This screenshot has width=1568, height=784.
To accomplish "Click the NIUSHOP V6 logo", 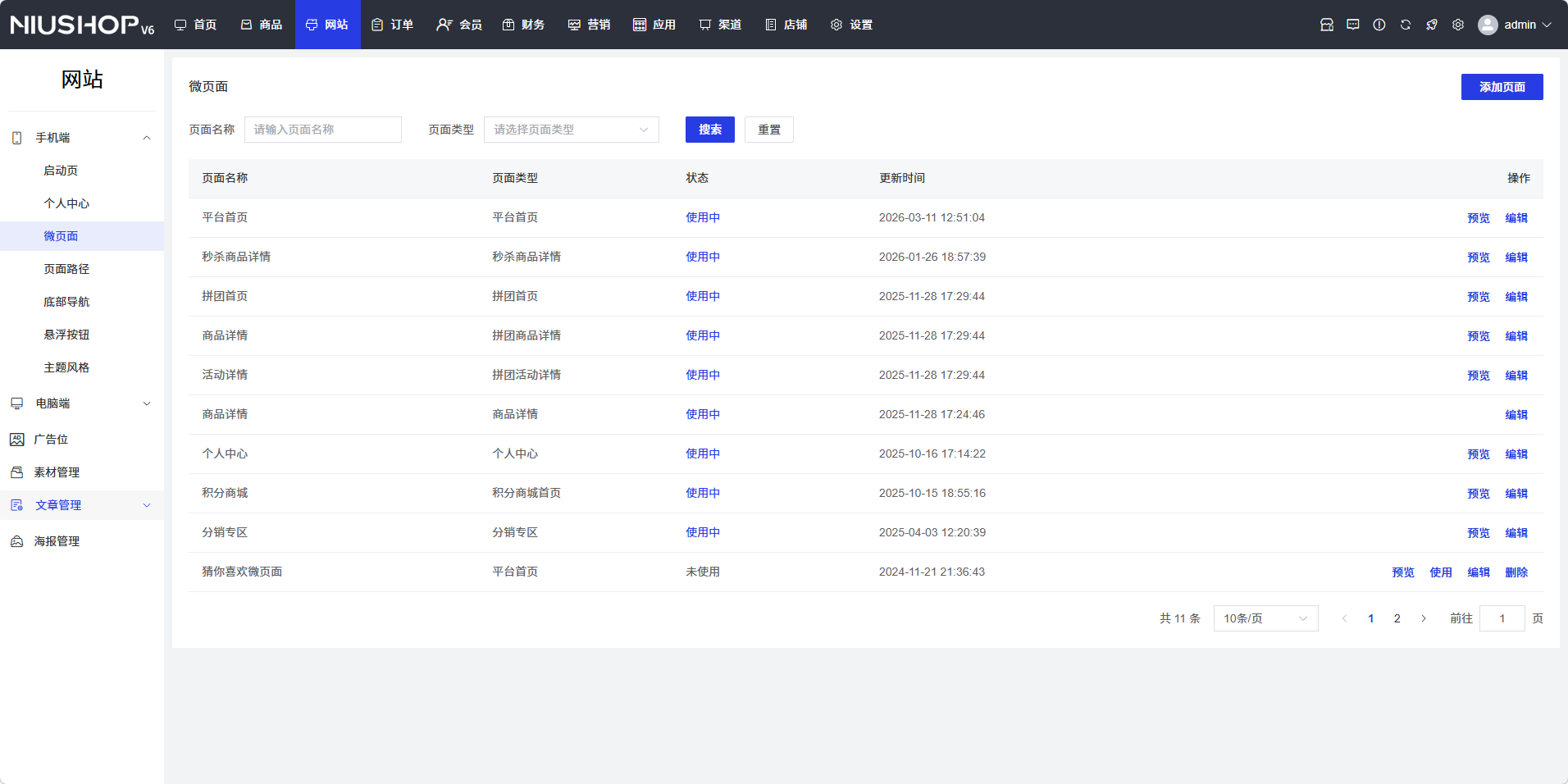I will pyautogui.click(x=82, y=25).
